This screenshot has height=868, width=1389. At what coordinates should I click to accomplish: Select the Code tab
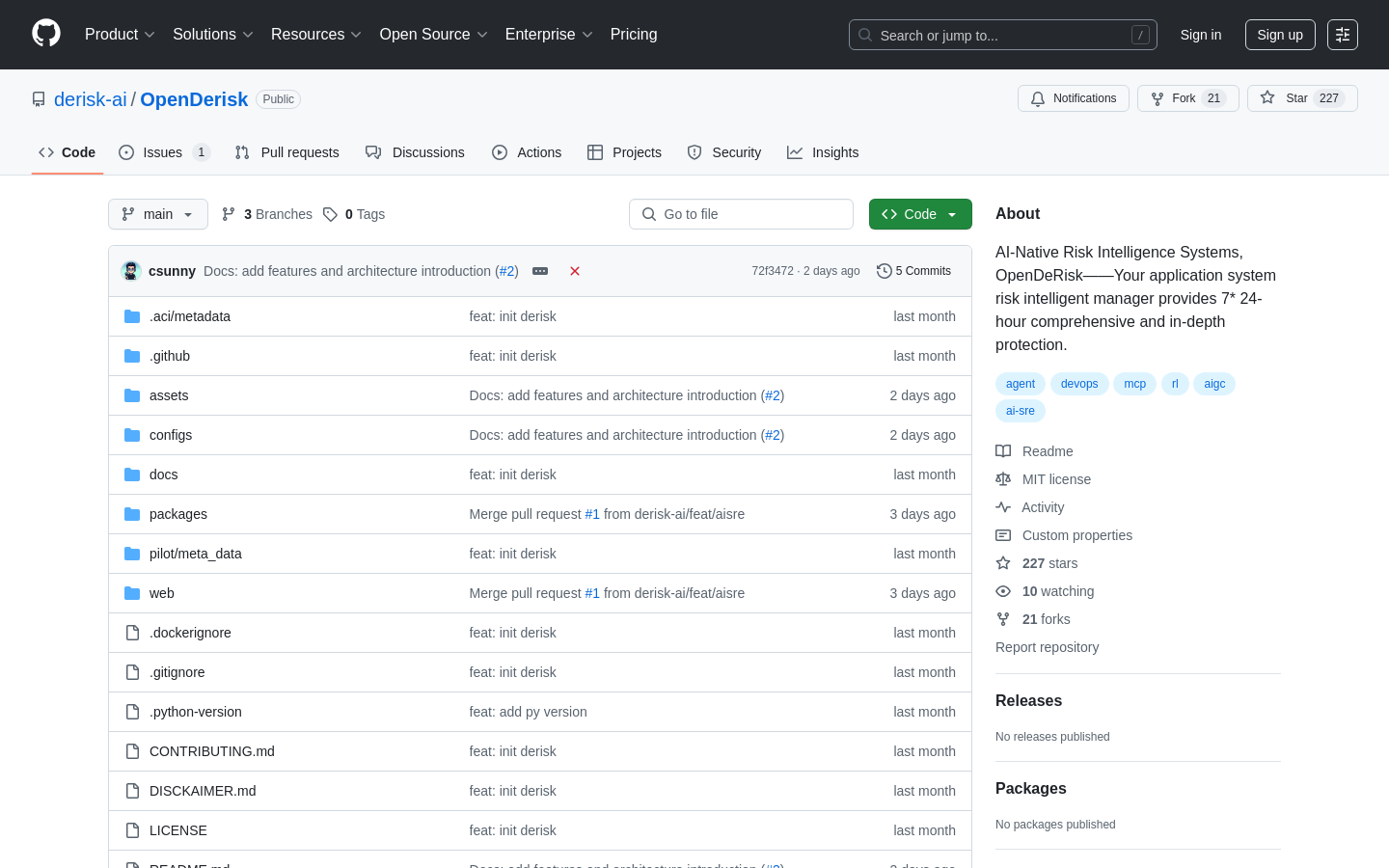click(68, 152)
